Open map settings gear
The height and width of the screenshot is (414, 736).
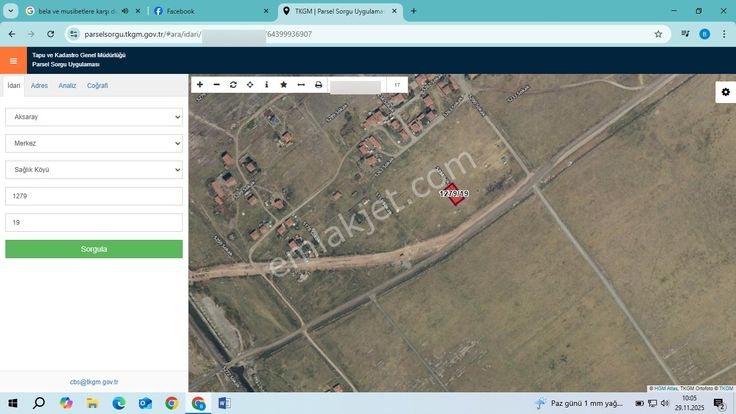[726, 92]
